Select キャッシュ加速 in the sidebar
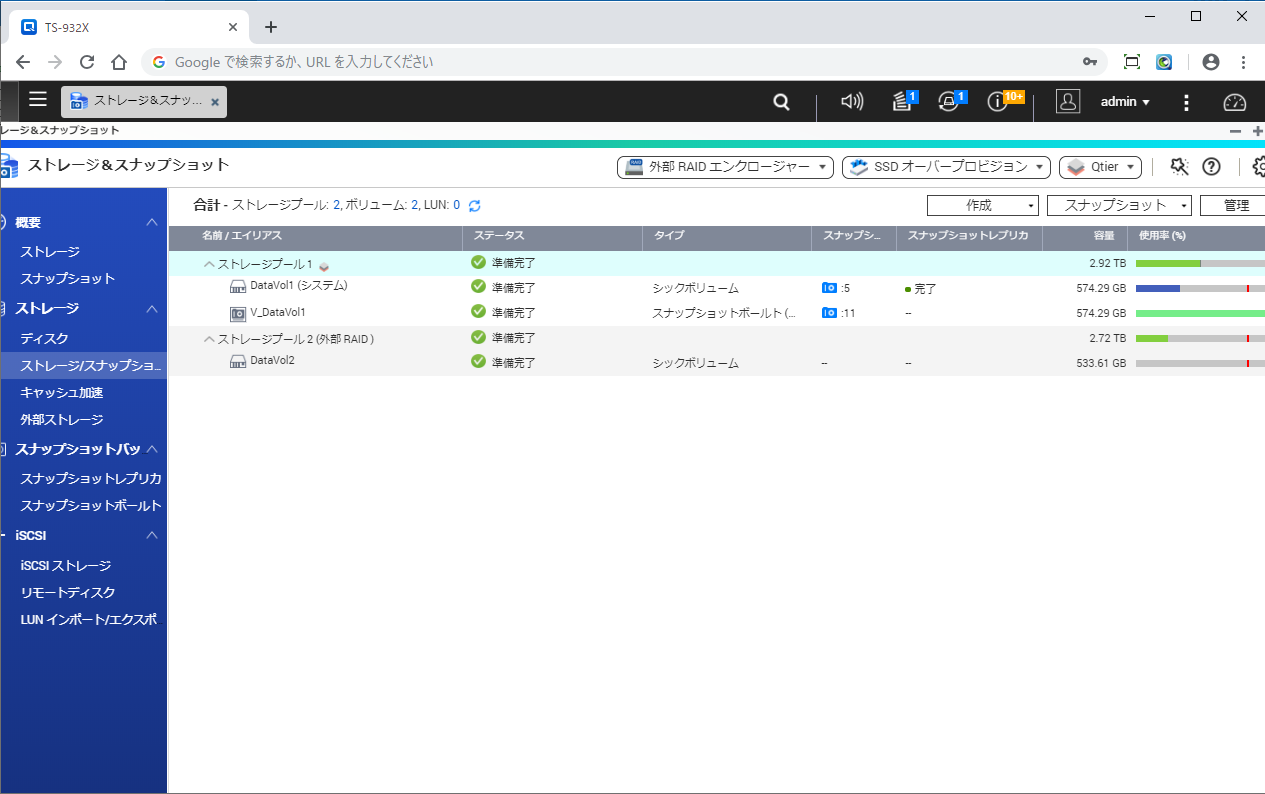 (62, 393)
